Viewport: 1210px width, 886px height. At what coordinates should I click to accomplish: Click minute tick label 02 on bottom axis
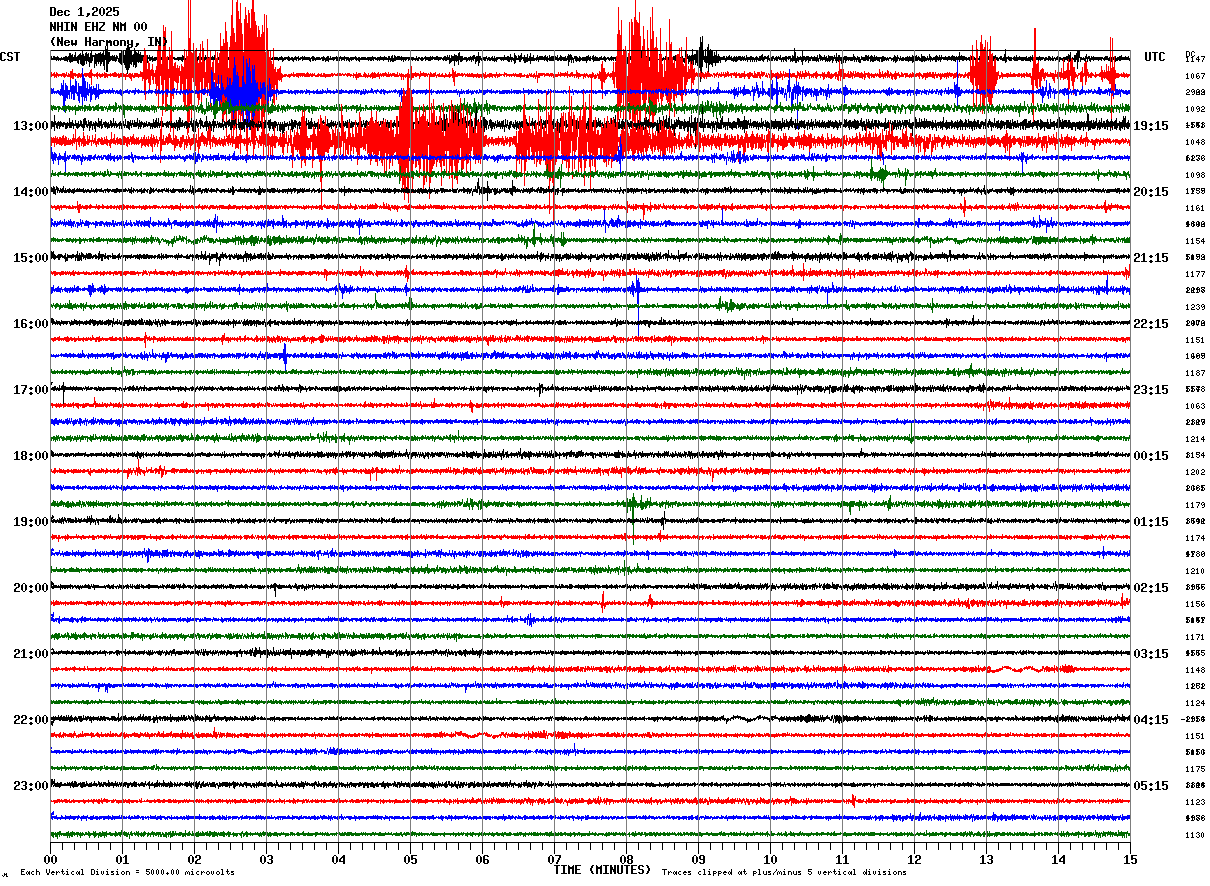pos(194,859)
